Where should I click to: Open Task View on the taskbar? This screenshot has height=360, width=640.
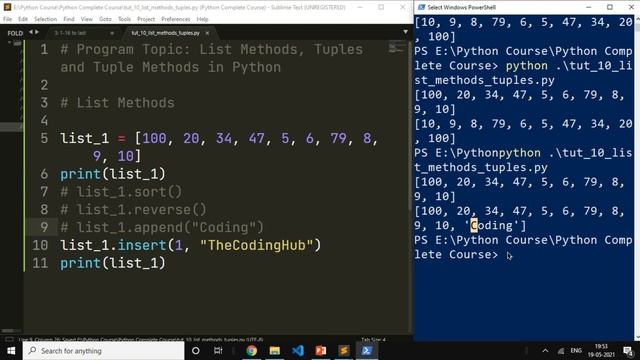[218, 351]
